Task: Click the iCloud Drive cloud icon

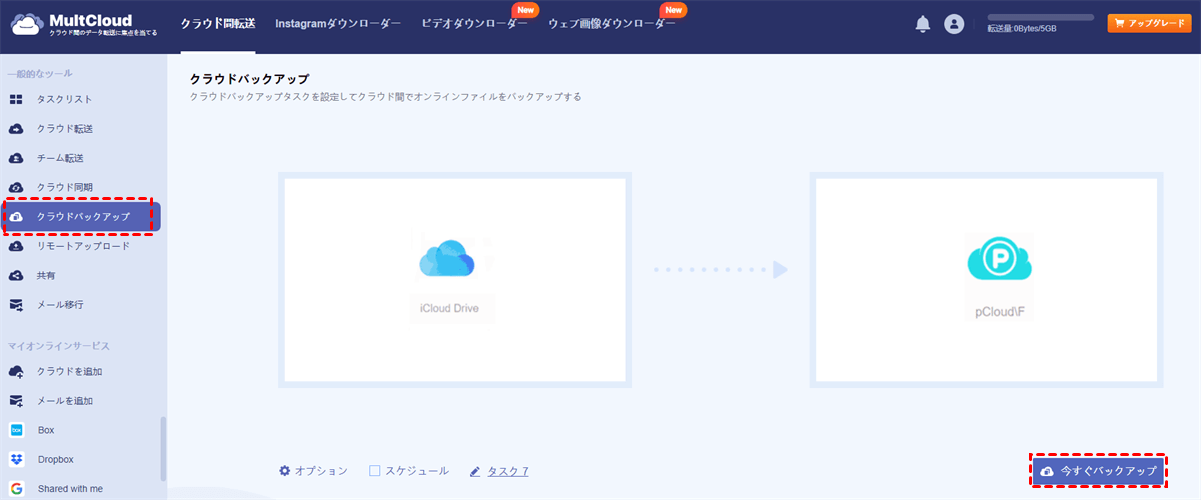Action: [x=447, y=260]
